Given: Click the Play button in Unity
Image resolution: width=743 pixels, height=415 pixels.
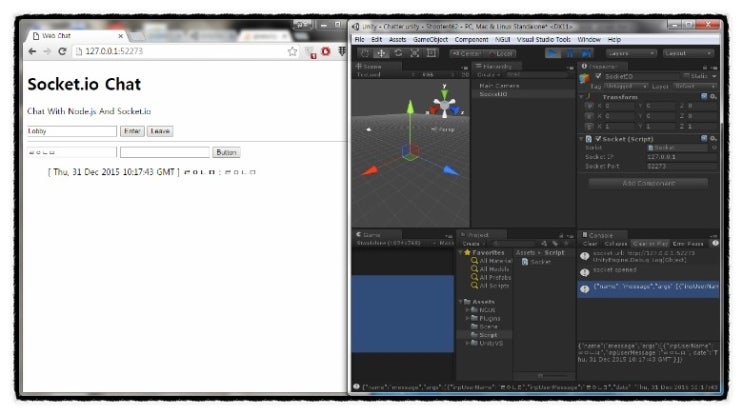Looking at the screenshot, I should pyautogui.click(x=552, y=53).
